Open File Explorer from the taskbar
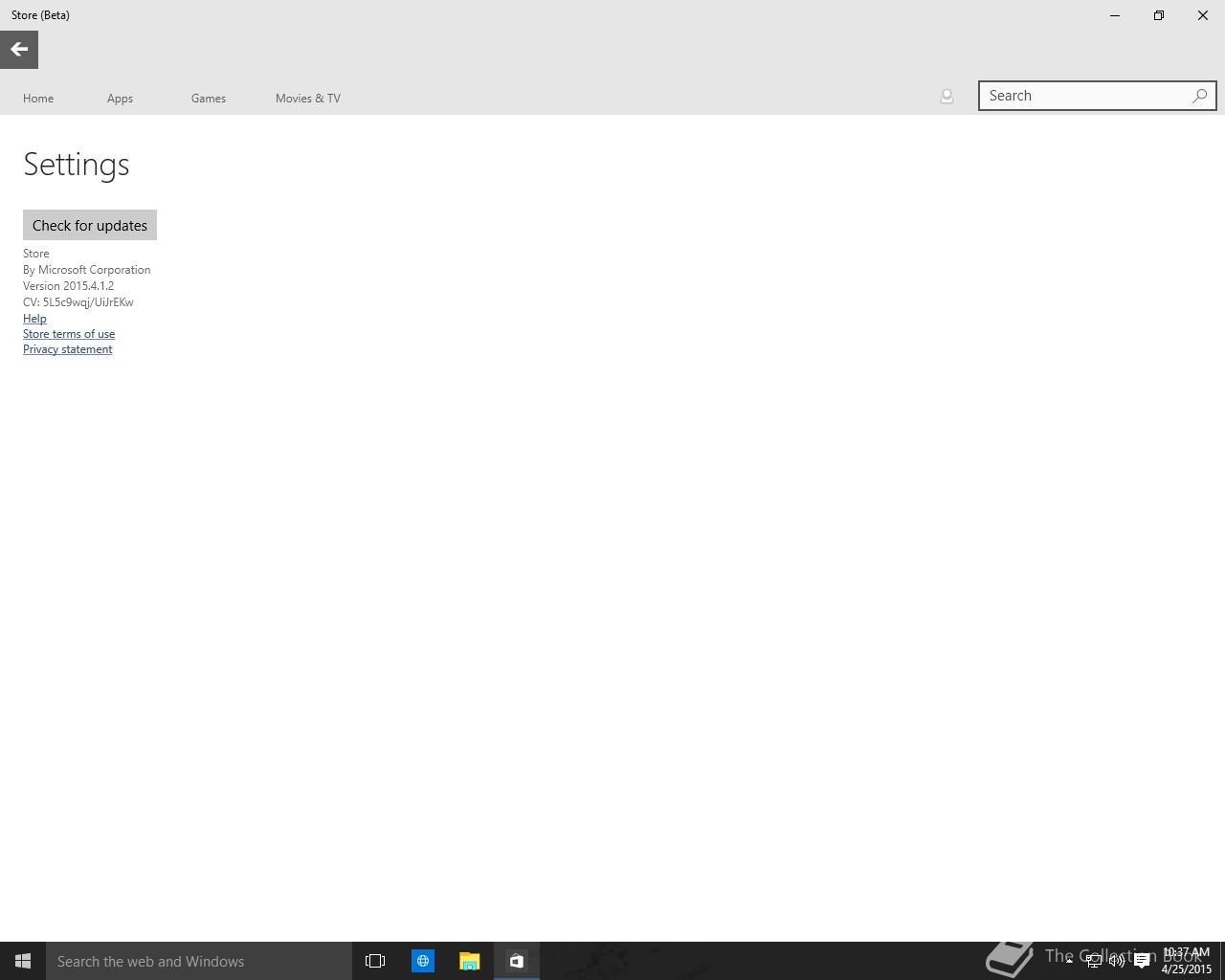 click(469, 961)
